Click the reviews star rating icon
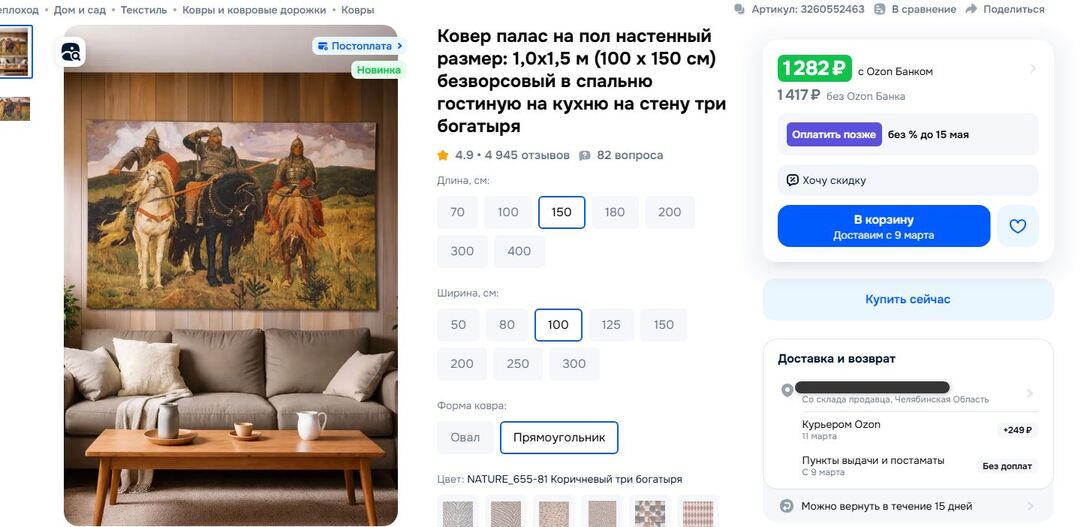This screenshot has width=1090, height=527. tap(443, 155)
